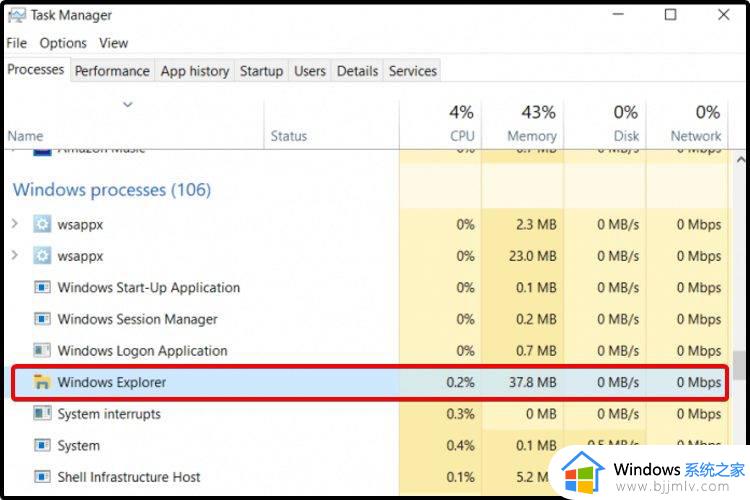Click the 0.3% CPU value for System interrupts
This screenshot has height=500, width=750.
pyautogui.click(x=461, y=414)
